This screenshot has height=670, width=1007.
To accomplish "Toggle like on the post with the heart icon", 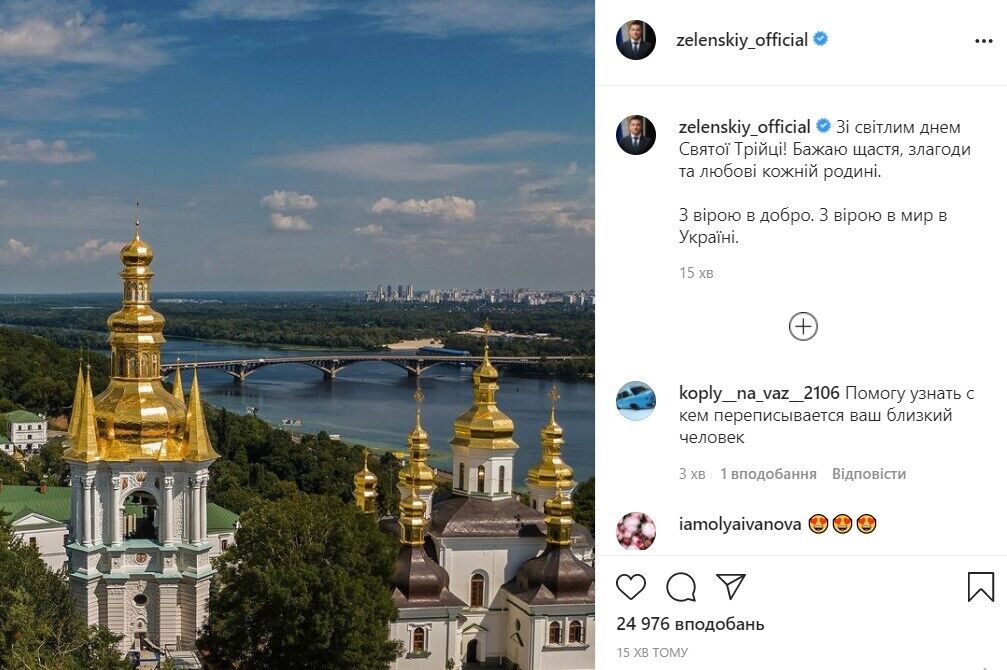I will [630, 589].
